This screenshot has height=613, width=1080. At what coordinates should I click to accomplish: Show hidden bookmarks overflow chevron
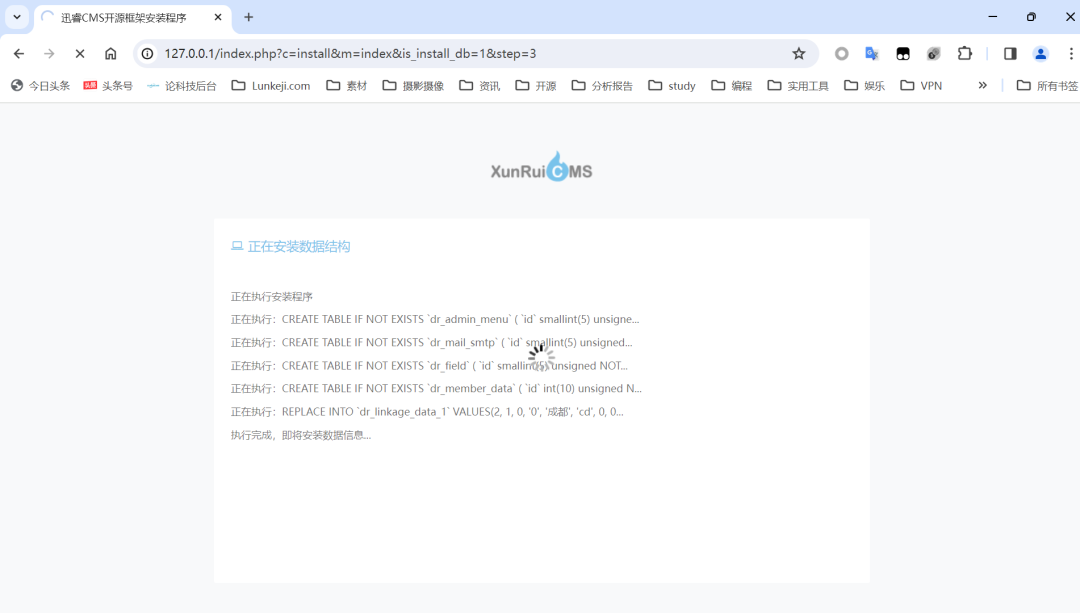coord(982,86)
